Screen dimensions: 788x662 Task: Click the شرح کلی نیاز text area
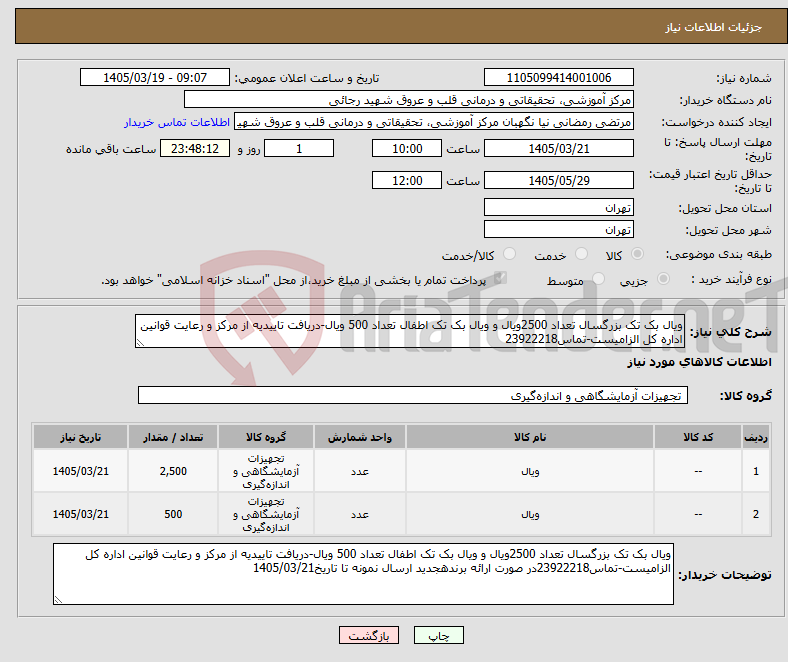(410, 331)
